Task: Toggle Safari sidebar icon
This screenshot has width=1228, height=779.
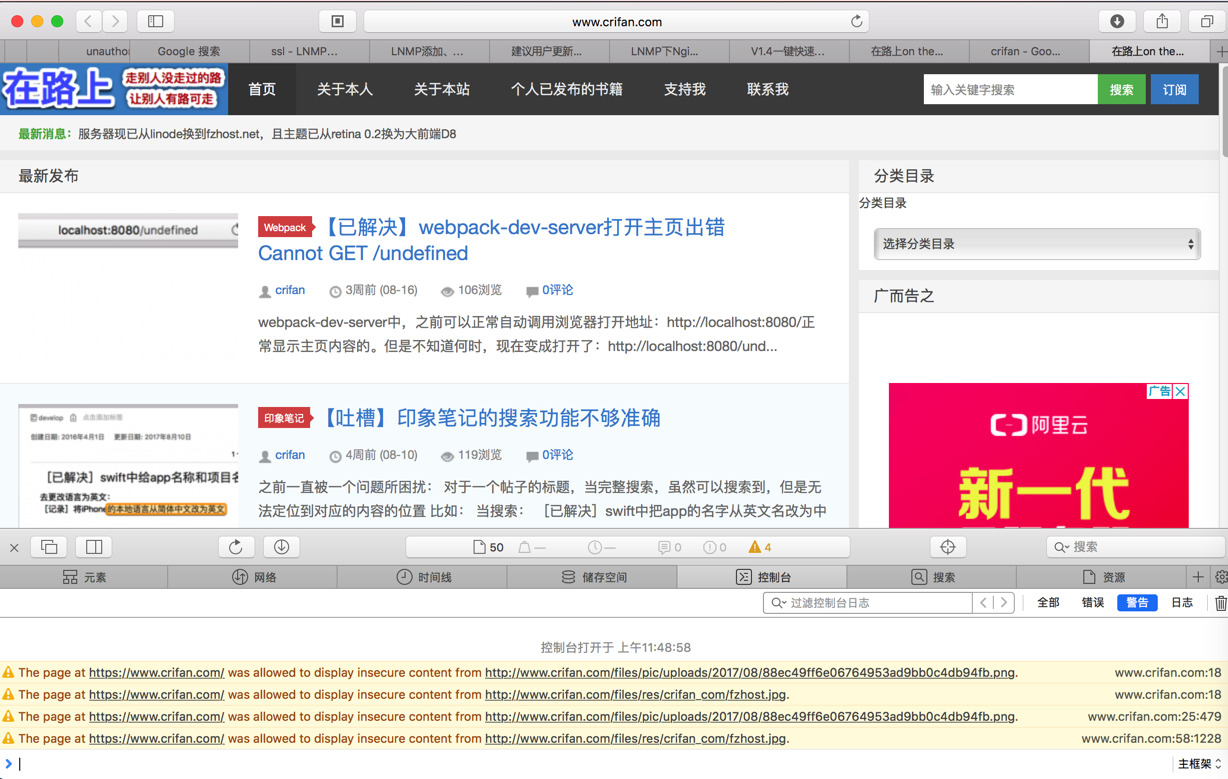Action: (156, 21)
